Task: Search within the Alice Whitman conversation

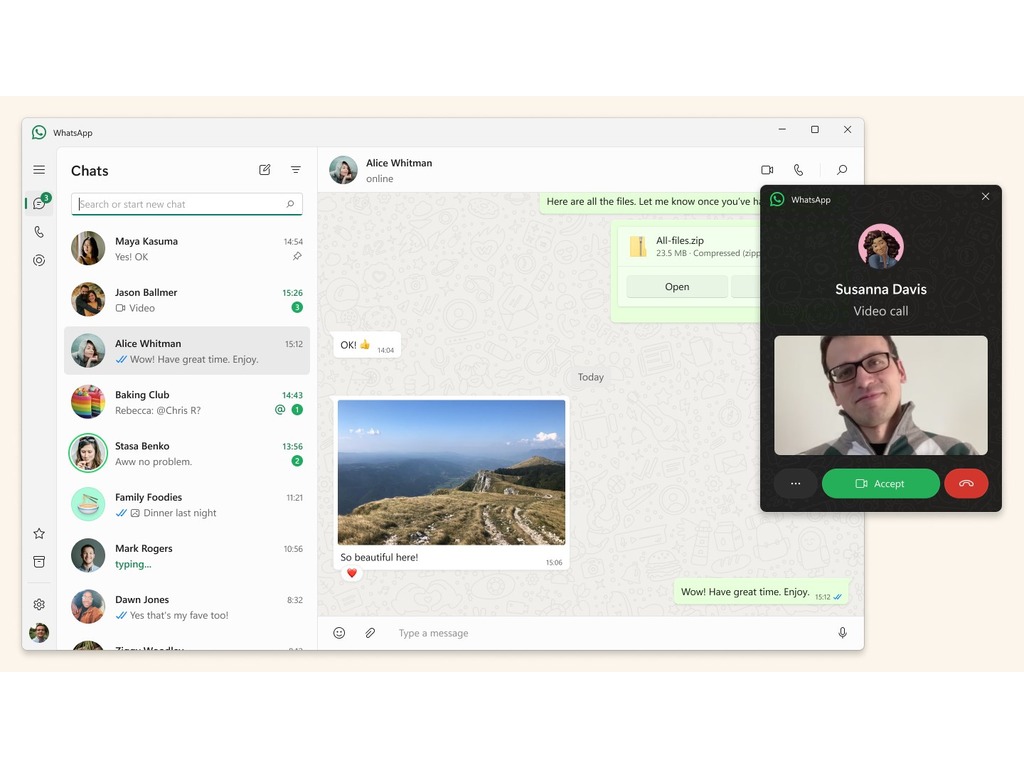Action: (x=842, y=170)
